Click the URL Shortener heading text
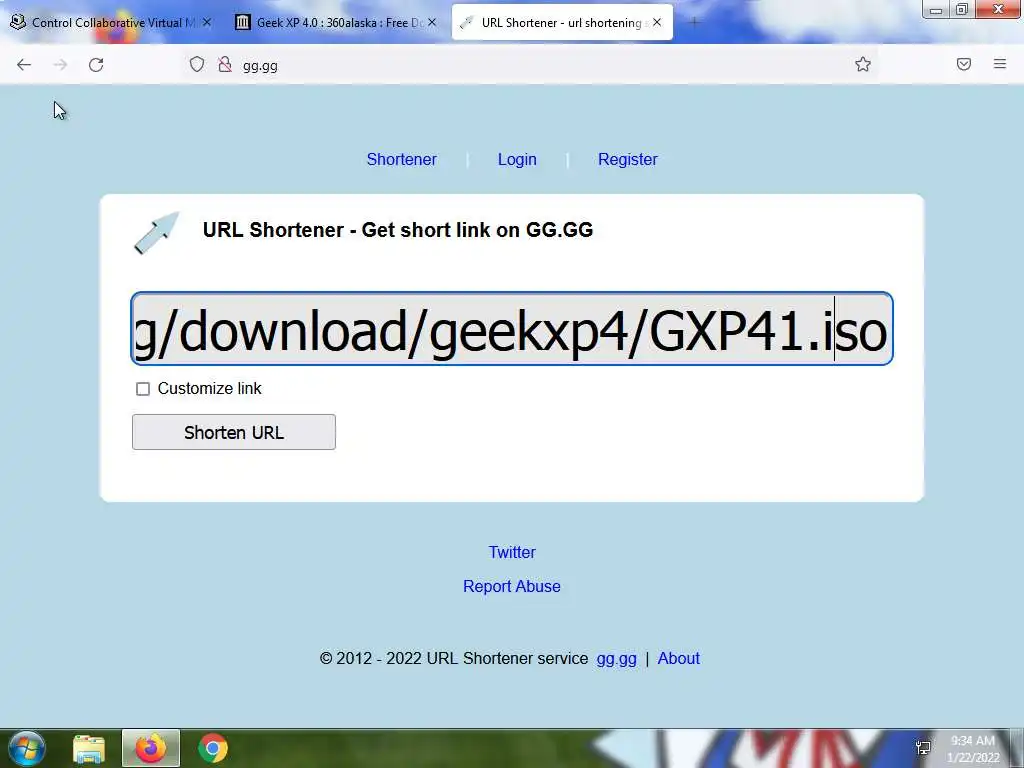This screenshot has width=1024, height=768. 398,230
